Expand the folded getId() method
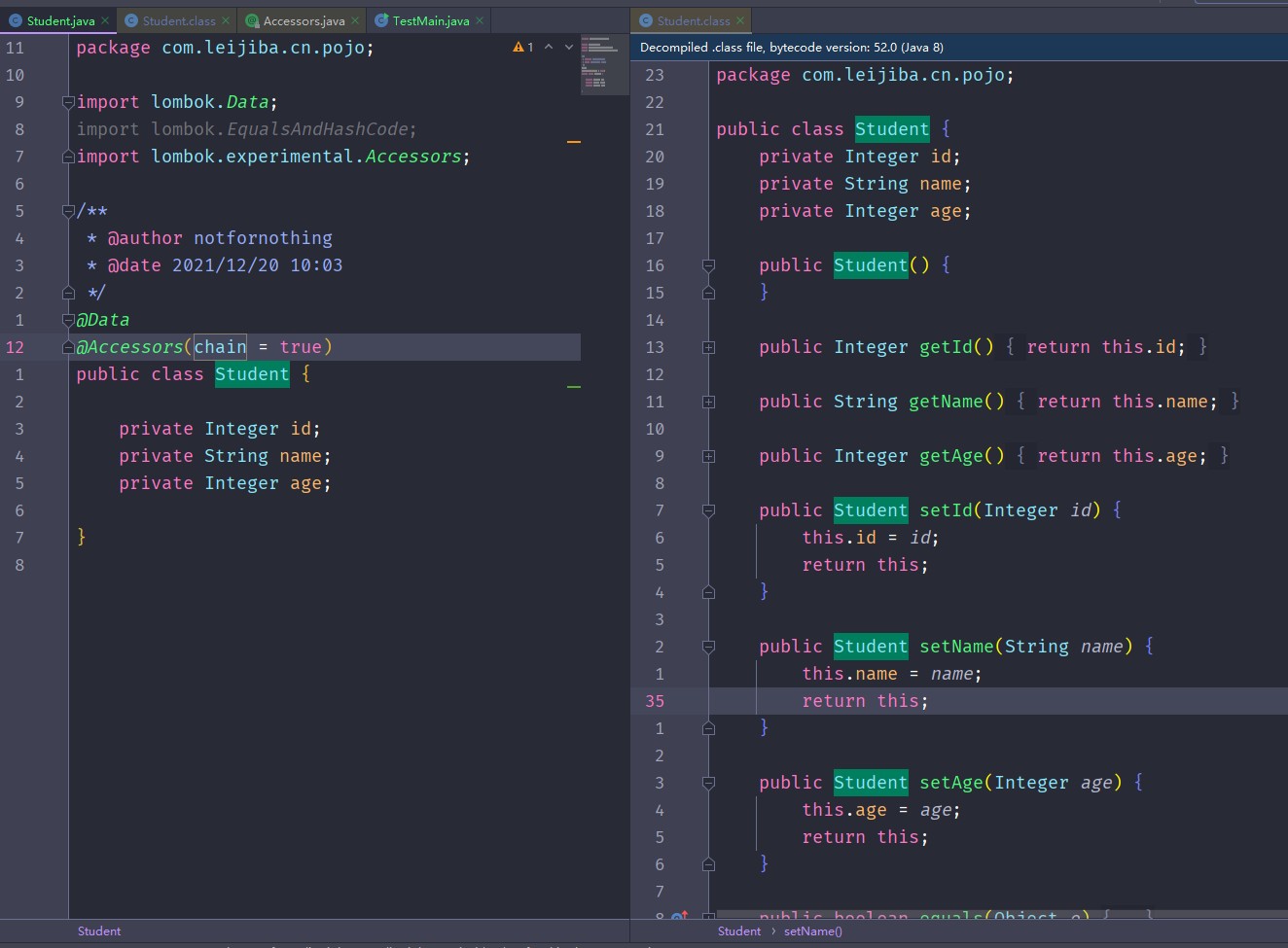The width and height of the screenshot is (1288, 948). pyautogui.click(x=708, y=347)
